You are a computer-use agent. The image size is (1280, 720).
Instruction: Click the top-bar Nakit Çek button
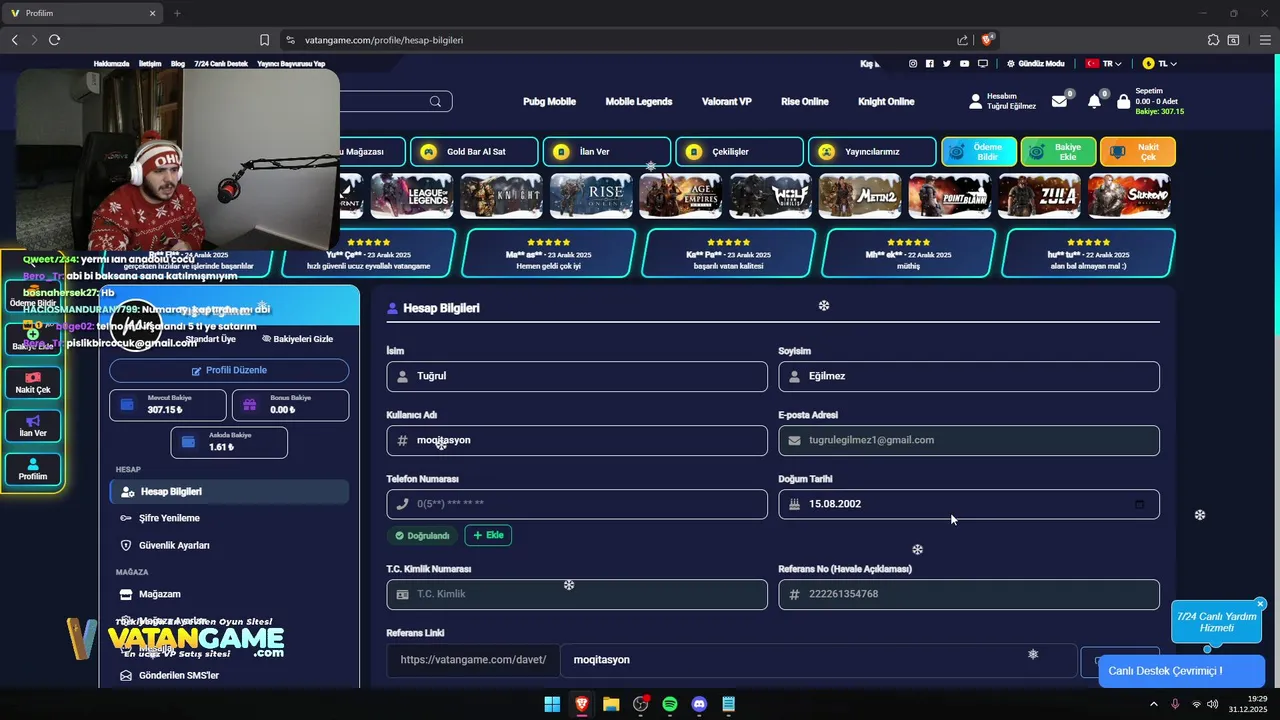1138,152
